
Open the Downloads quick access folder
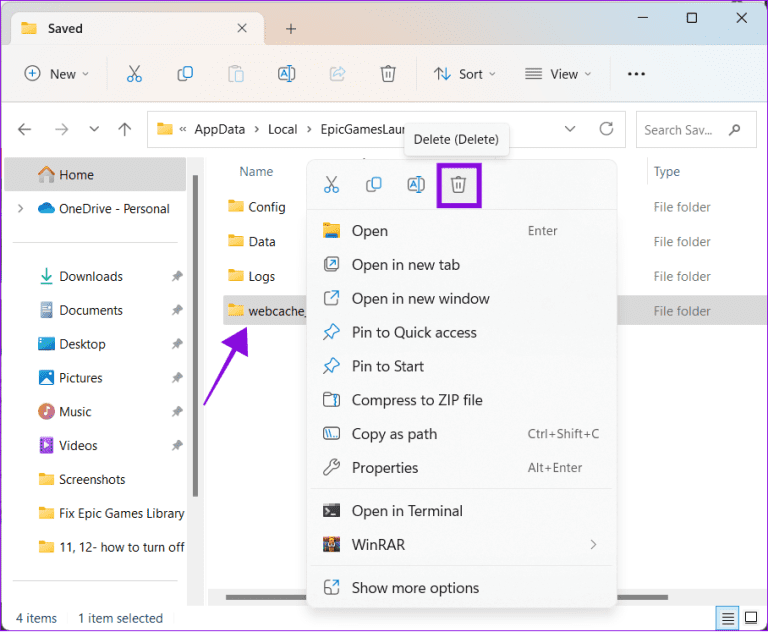coord(90,276)
